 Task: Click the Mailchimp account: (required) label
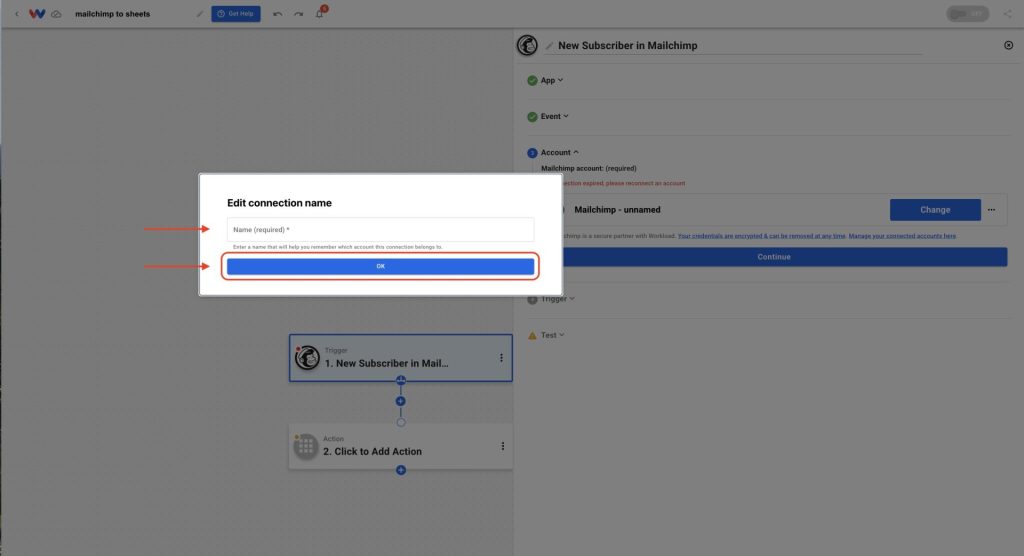pyautogui.click(x=588, y=169)
